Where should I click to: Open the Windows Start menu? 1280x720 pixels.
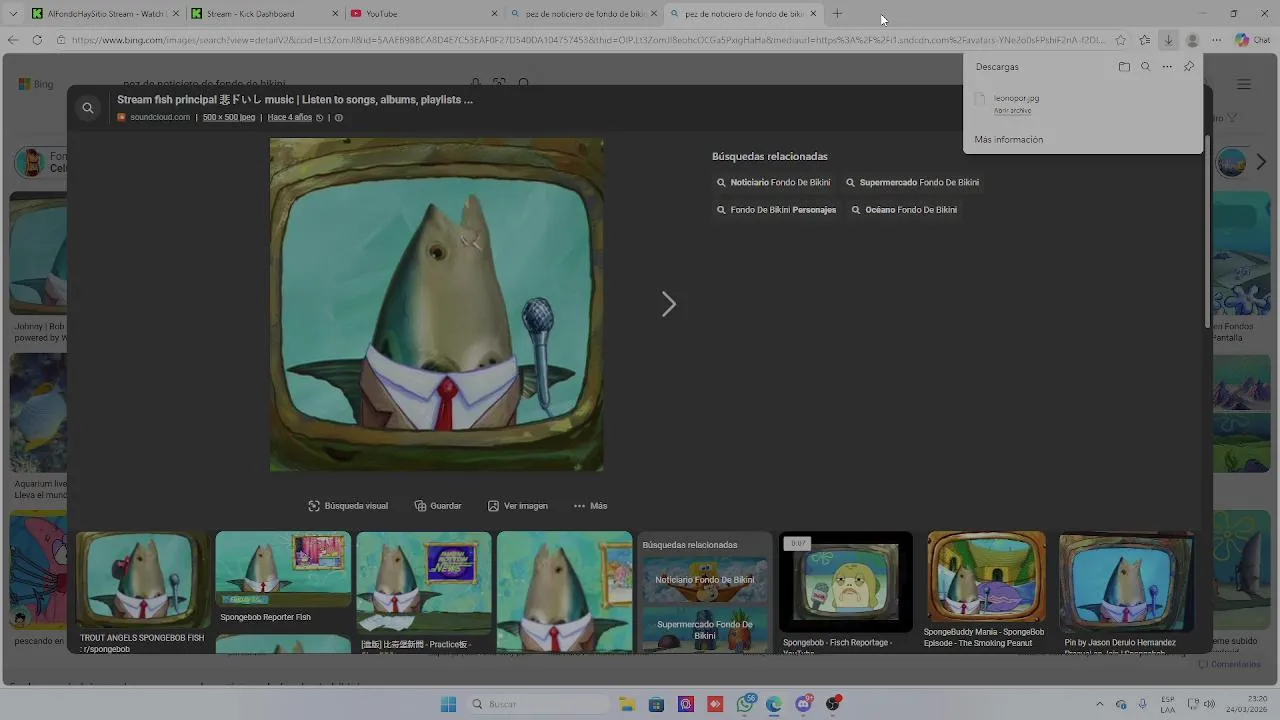(448, 704)
